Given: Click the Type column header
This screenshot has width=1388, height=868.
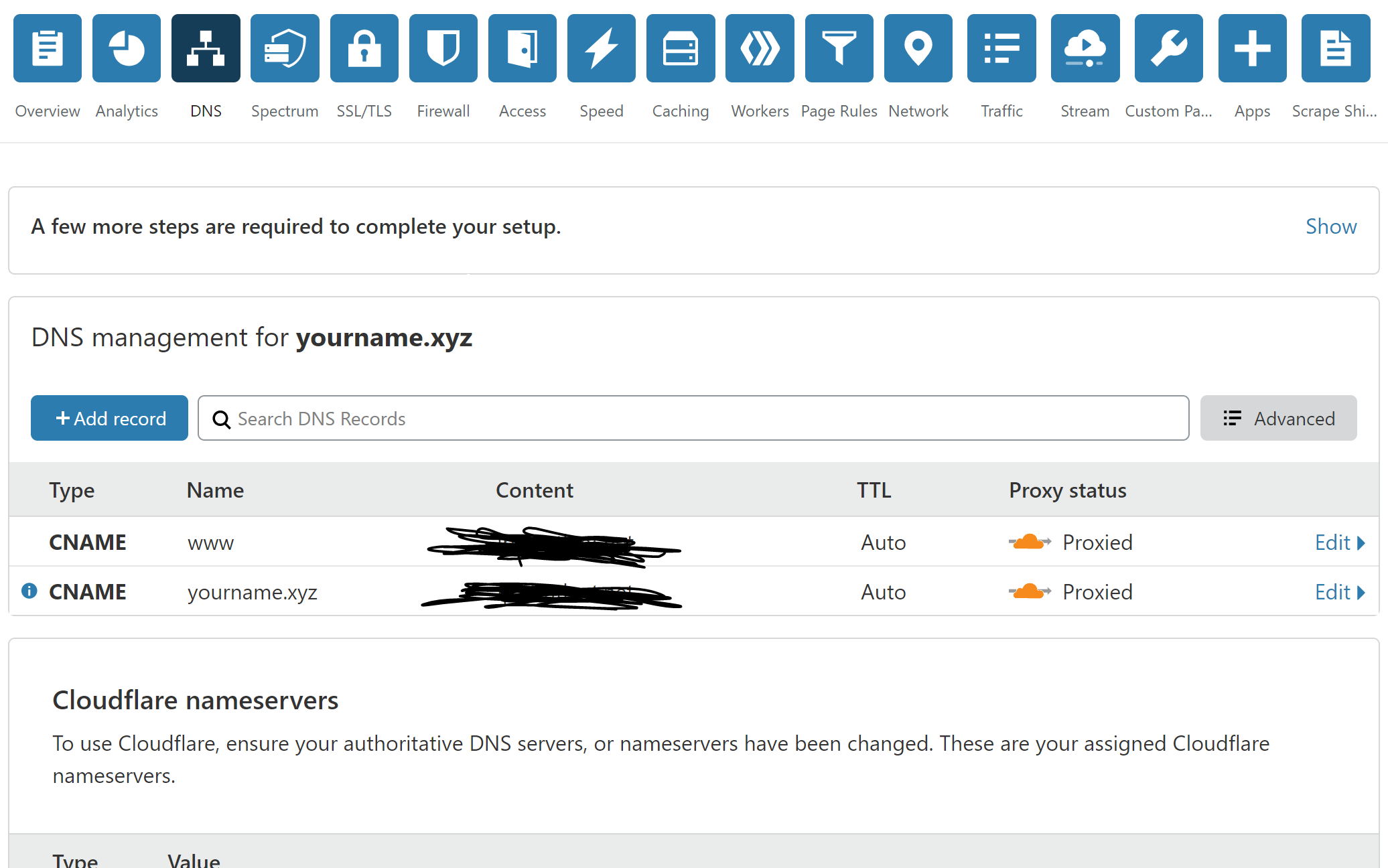Looking at the screenshot, I should pyautogui.click(x=72, y=490).
